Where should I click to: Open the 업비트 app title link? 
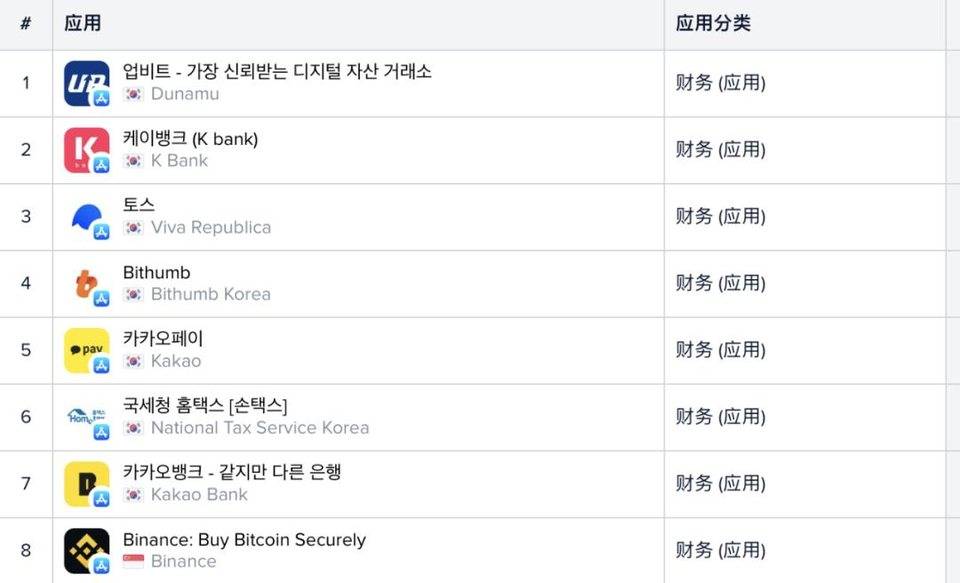point(277,72)
